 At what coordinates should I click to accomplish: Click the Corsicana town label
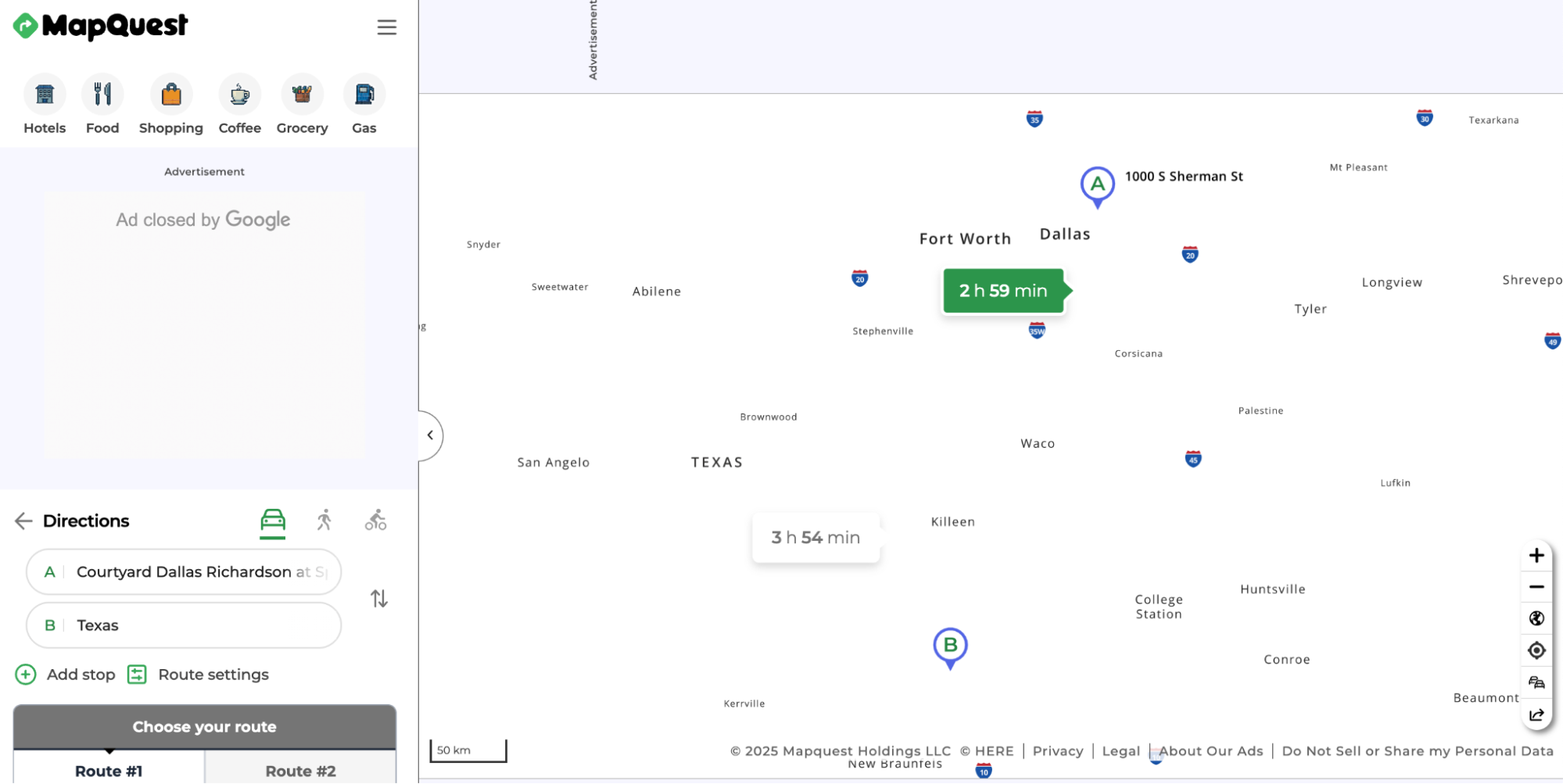point(1138,354)
